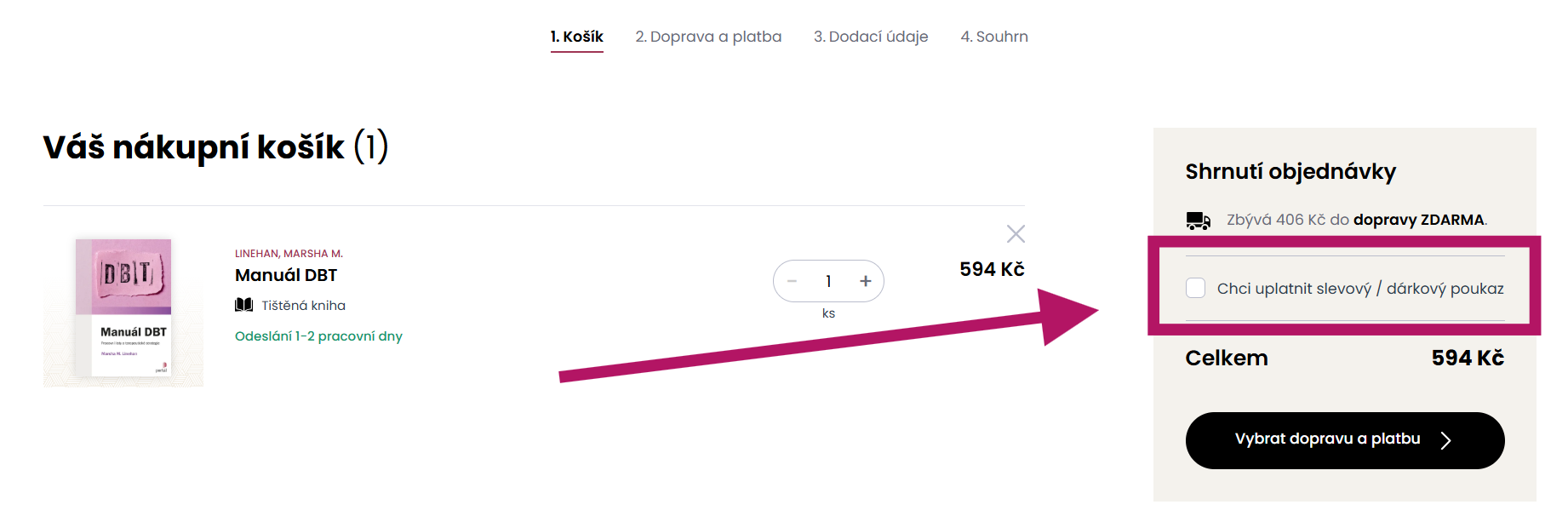Image resolution: width=1568 pixels, height=522 pixels.
Task: Click arrow chevron on Vybrat dopravu button
Action: coord(1445,440)
